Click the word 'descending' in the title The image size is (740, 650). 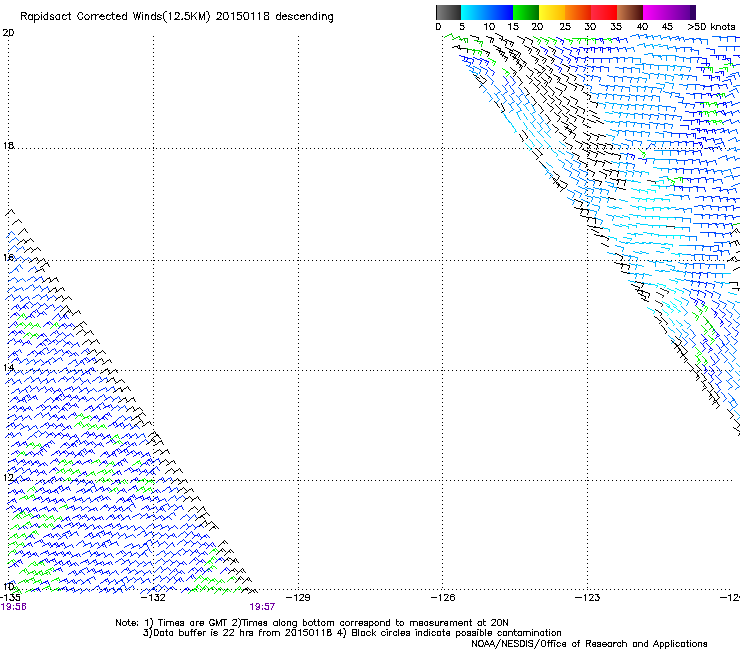click(304, 17)
